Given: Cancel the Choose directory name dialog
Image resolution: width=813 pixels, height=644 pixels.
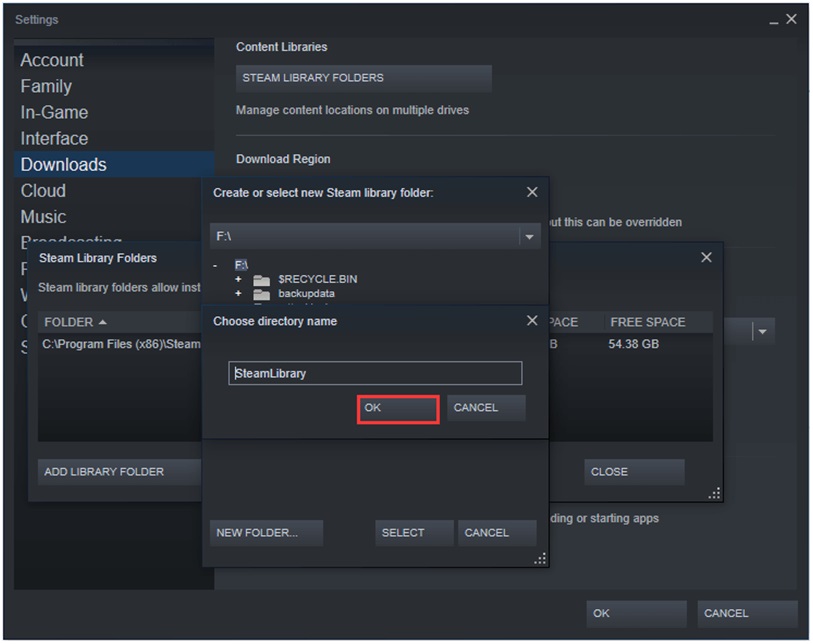Looking at the screenshot, I should click(x=484, y=408).
